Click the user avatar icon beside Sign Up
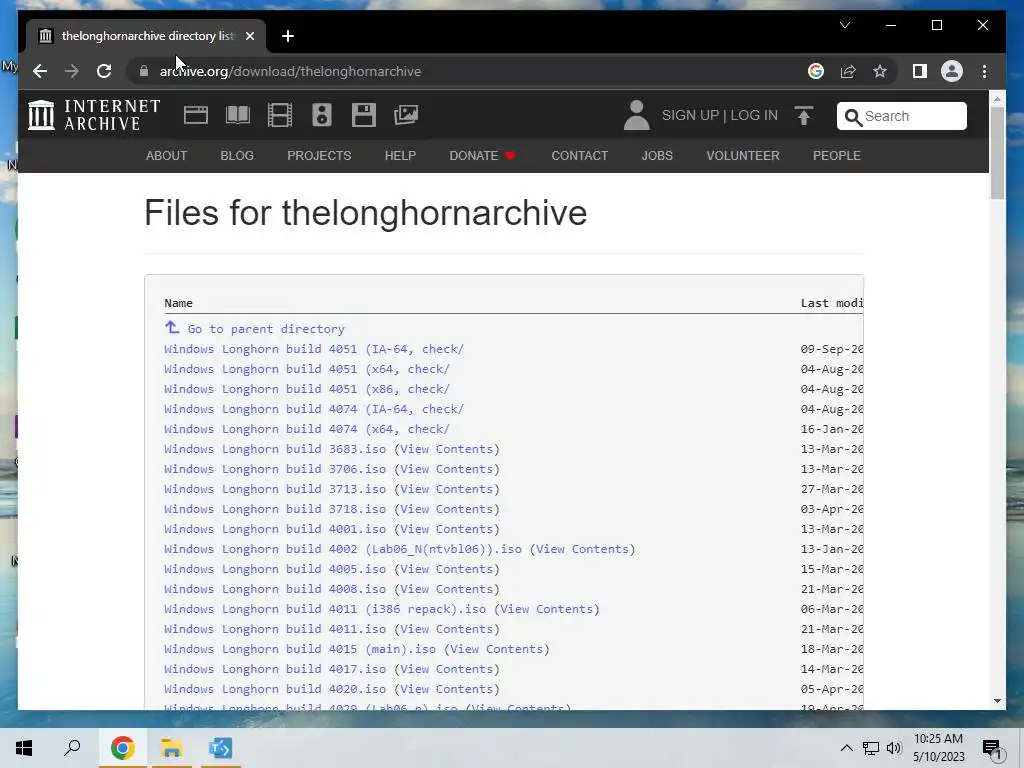Viewport: 1024px width, 768px height. [637, 115]
